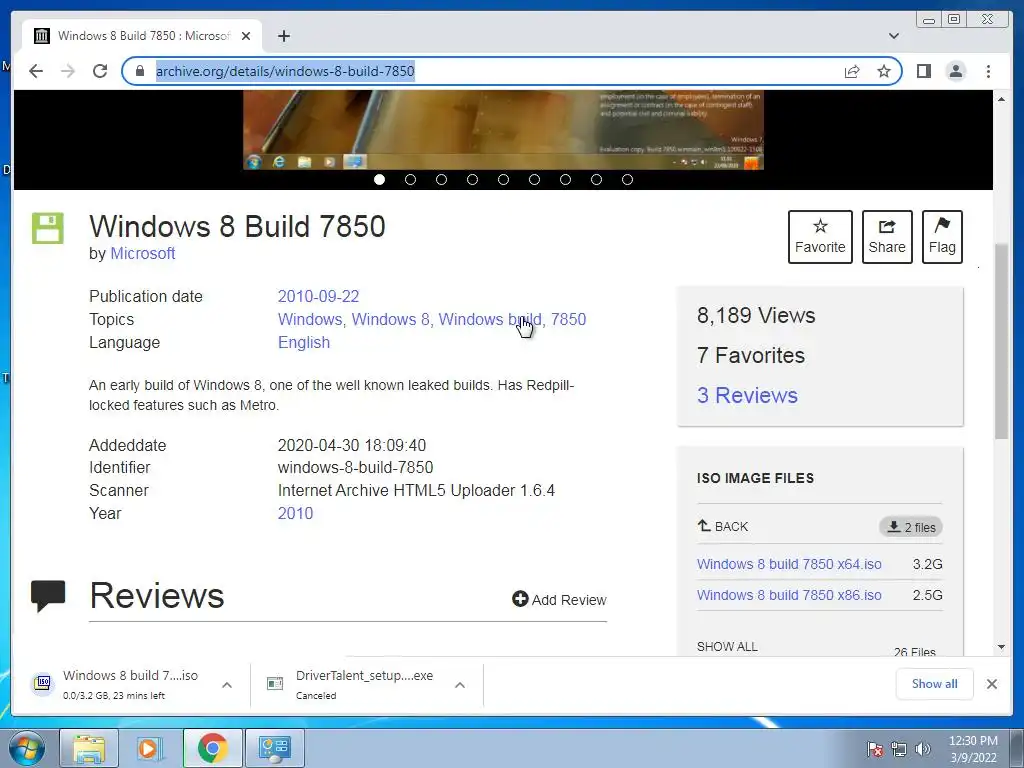Viewport: 1024px width, 768px height.
Task: Go back to previous page
Action: 36,71
